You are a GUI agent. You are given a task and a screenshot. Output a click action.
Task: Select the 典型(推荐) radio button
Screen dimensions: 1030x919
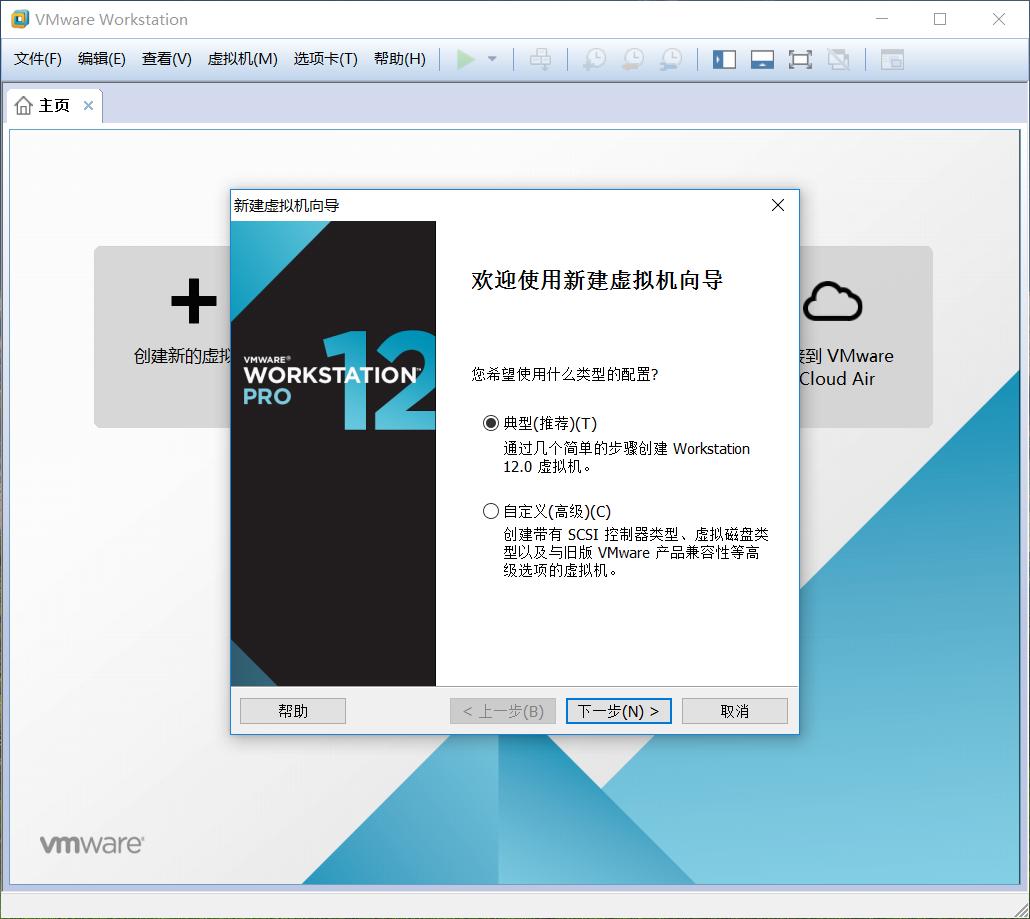point(490,423)
